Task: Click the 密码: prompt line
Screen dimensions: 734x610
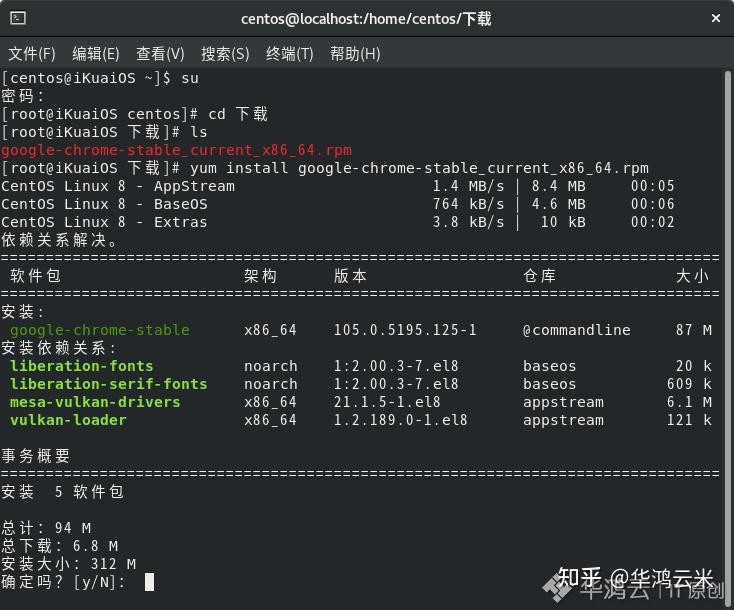Action: [22, 96]
